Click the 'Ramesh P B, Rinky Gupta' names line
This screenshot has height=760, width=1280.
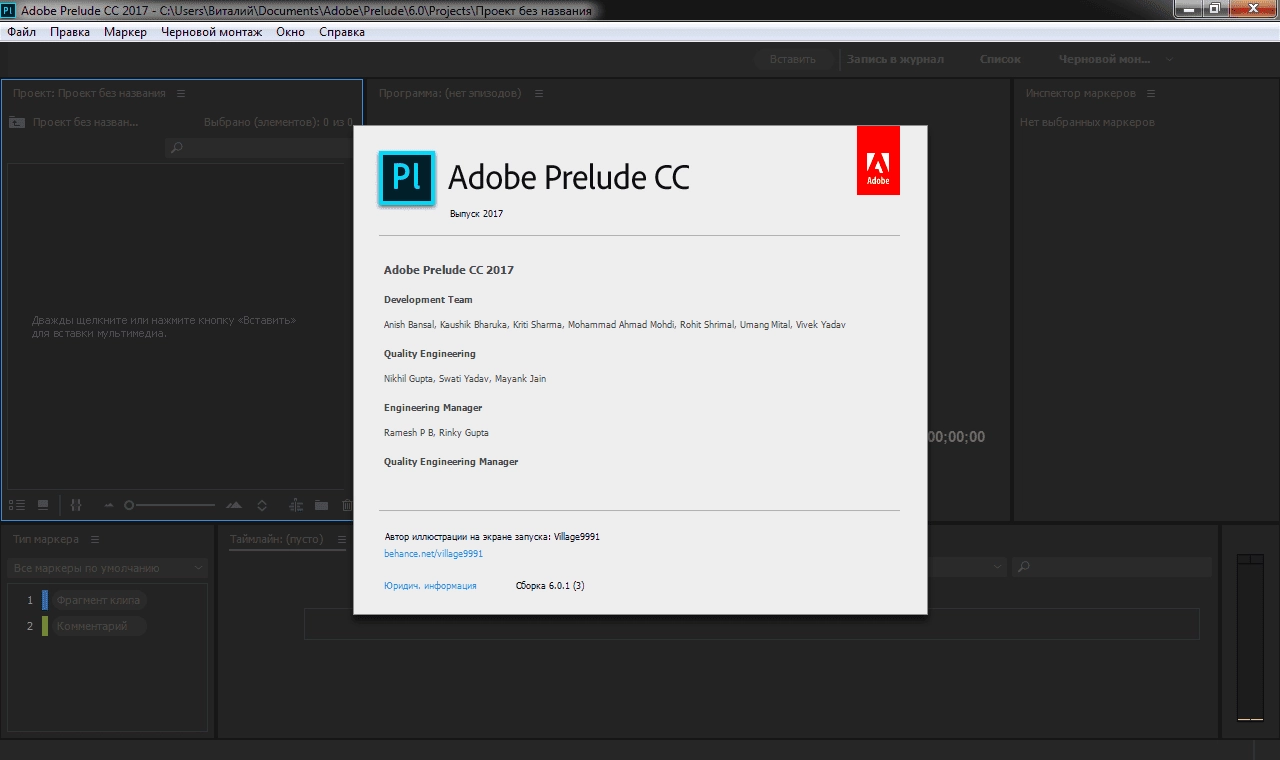coord(436,433)
